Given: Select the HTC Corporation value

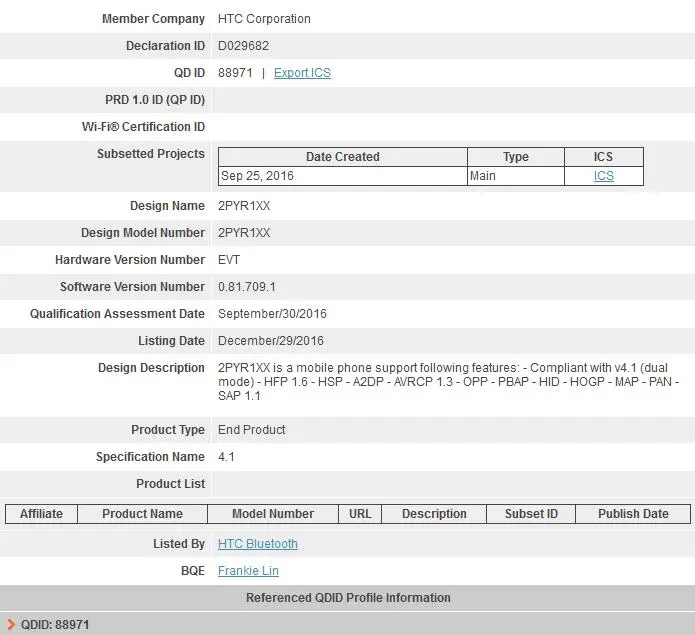Looking at the screenshot, I should pyautogui.click(x=264, y=19).
